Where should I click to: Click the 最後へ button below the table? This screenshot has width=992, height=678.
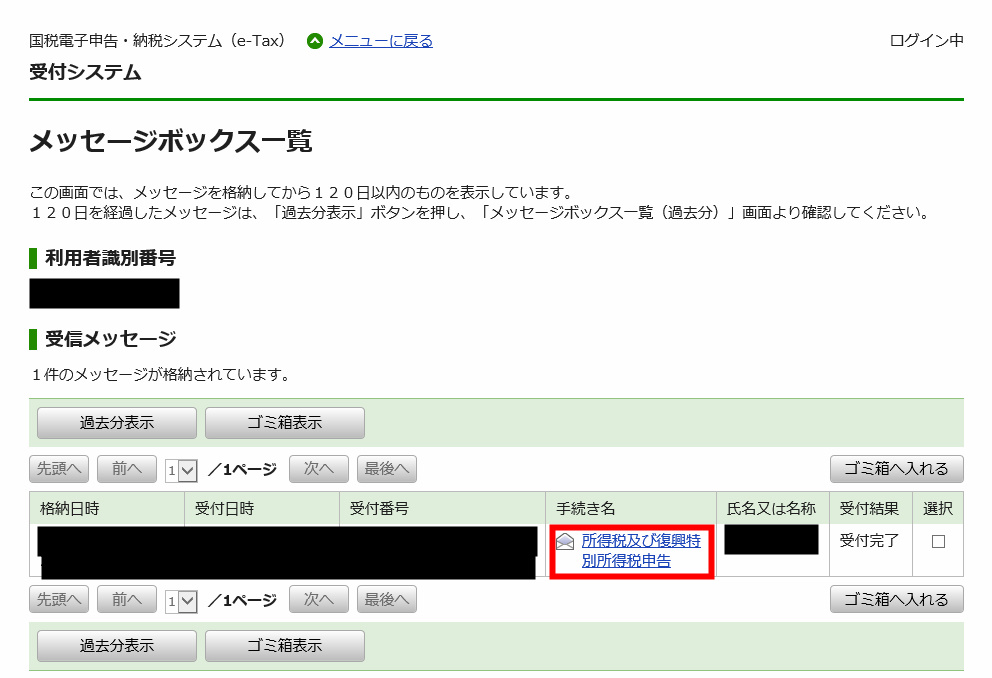pyautogui.click(x=387, y=600)
